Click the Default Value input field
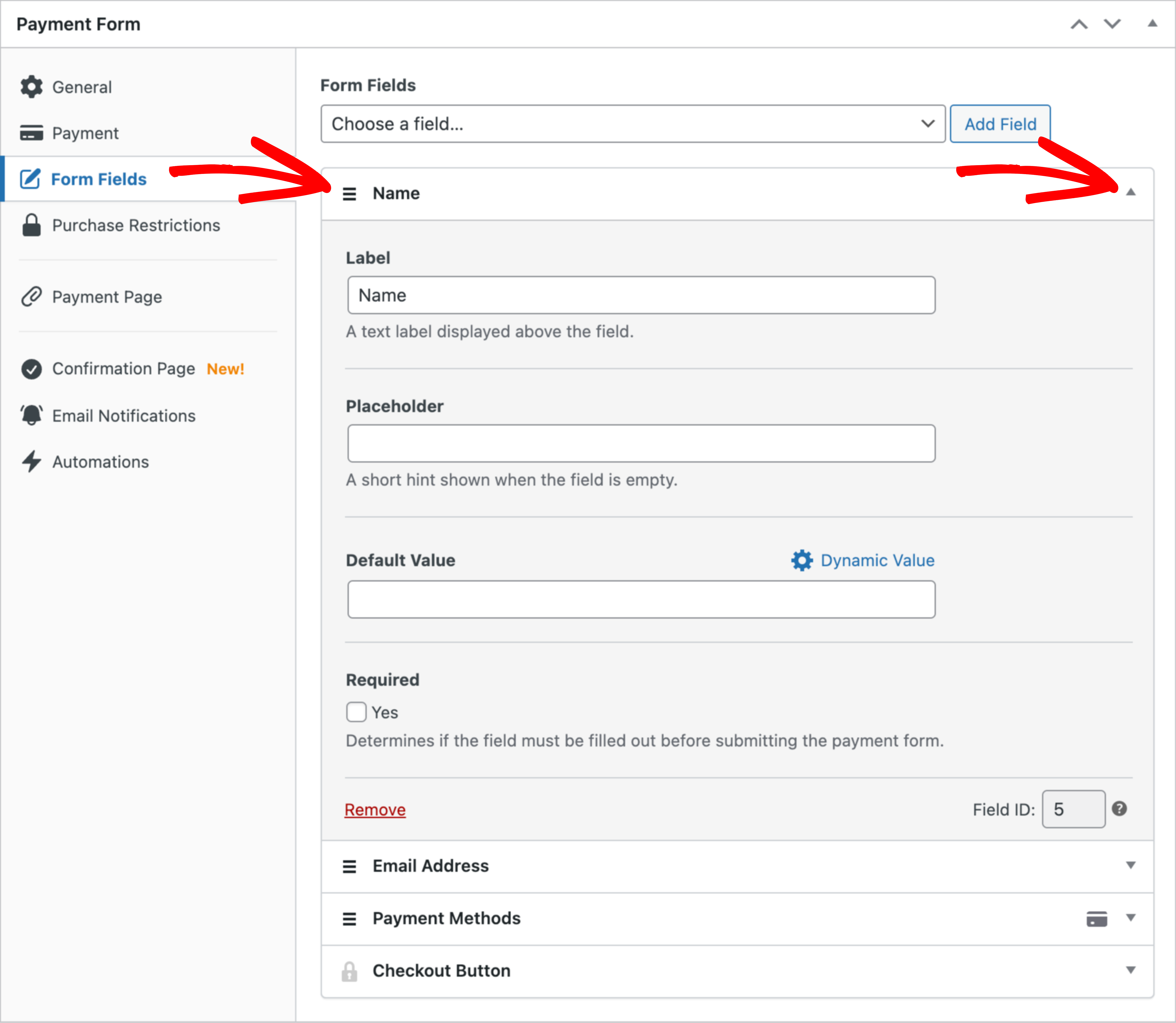The width and height of the screenshot is (1176, 1023). (x=641, y=599)
